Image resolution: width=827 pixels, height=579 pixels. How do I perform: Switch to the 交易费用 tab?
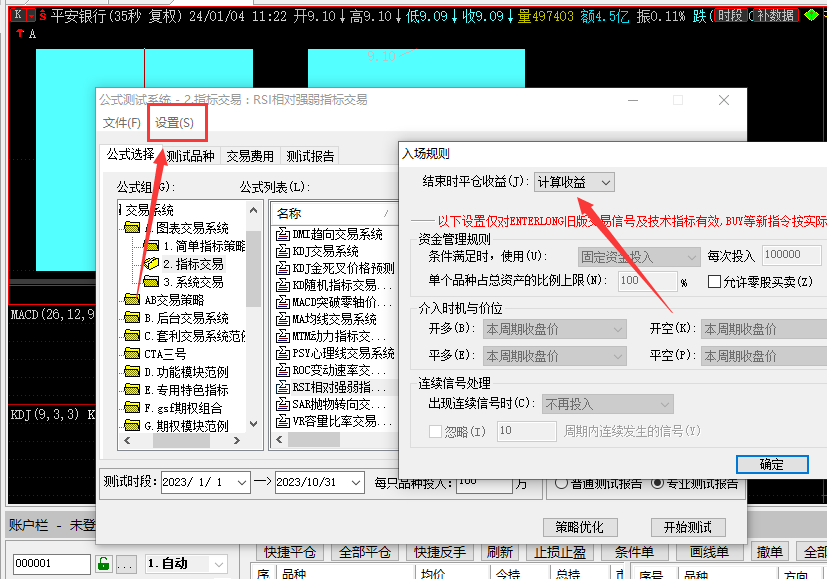point(250,156)
